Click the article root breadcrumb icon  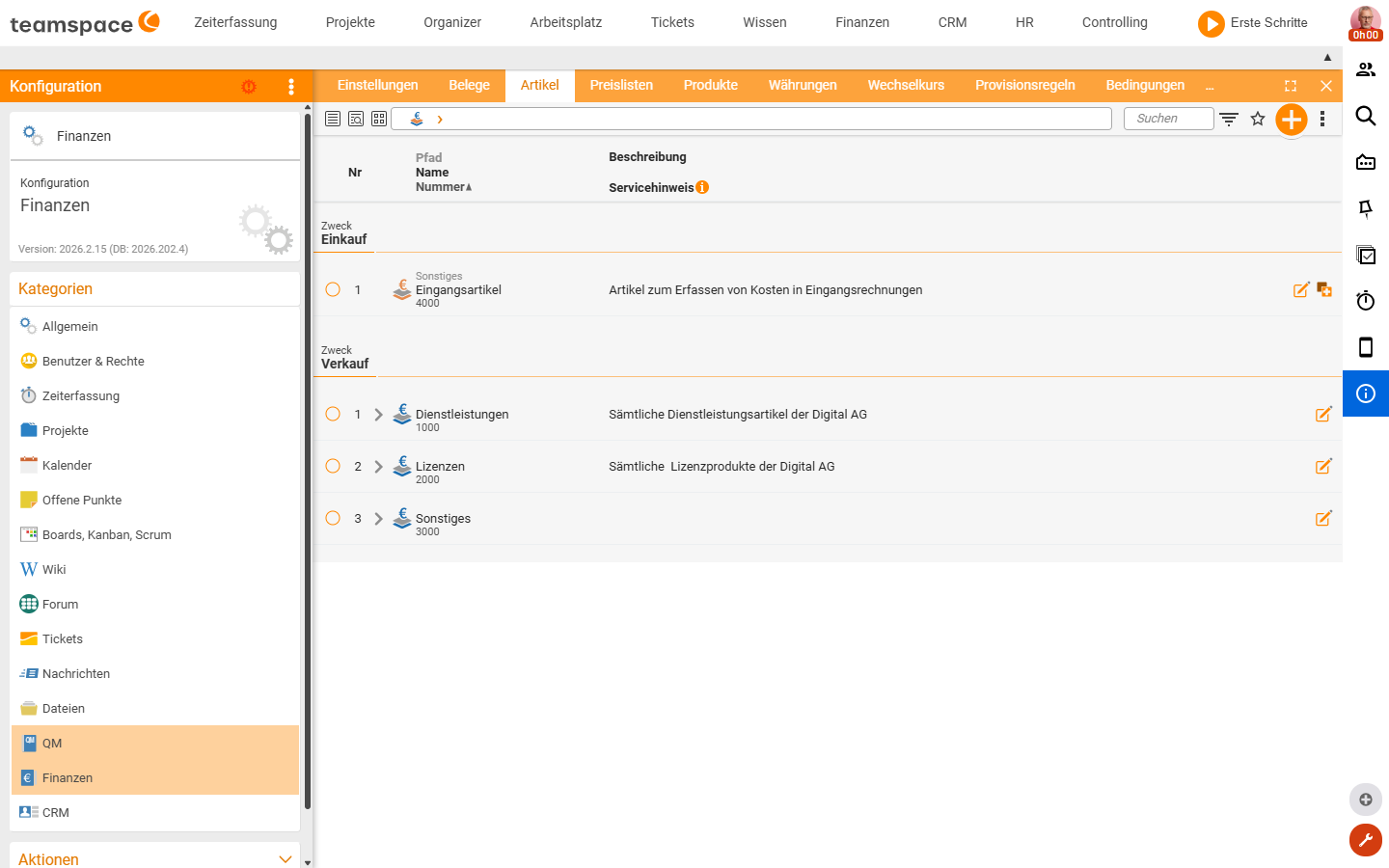417,119
